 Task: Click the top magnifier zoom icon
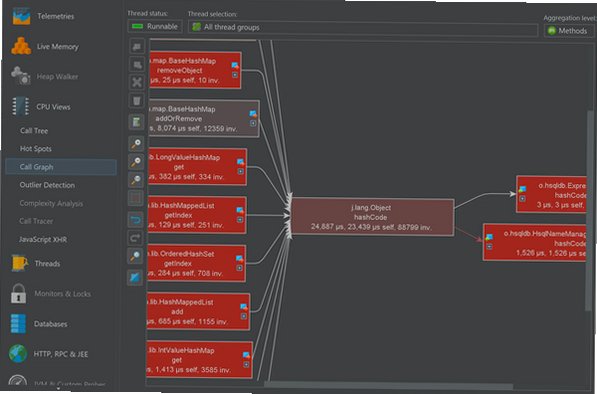pos(136,144)
